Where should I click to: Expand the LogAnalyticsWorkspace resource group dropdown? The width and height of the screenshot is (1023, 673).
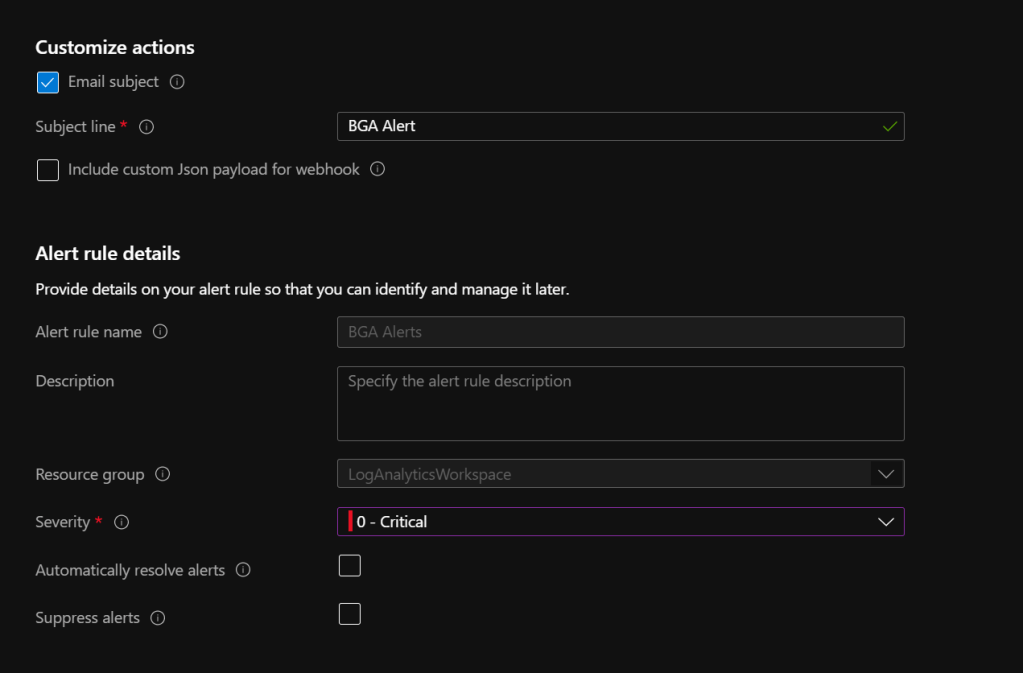click(x=885, y=474)
